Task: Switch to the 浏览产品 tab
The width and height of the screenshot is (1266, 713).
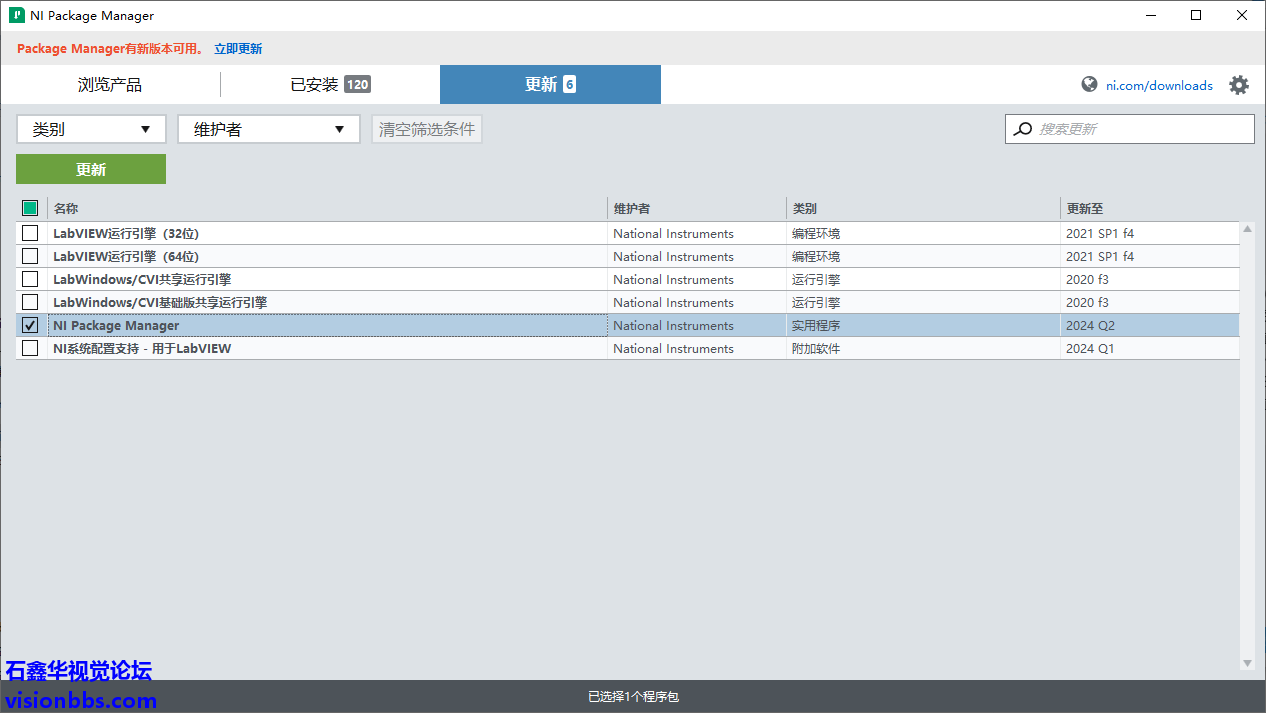Action: 110,85
